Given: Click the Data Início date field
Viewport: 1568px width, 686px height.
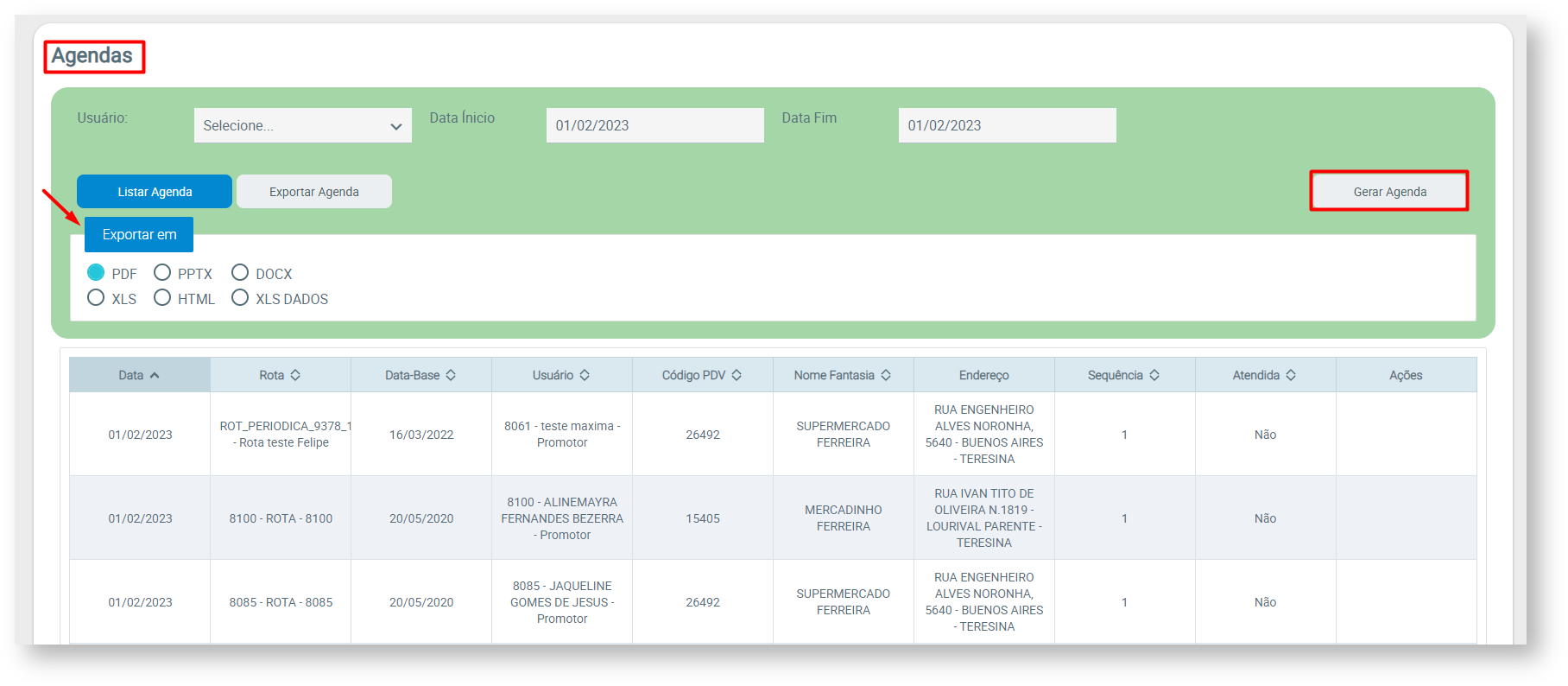Looking at the screenshot, I should coord(654,125).
